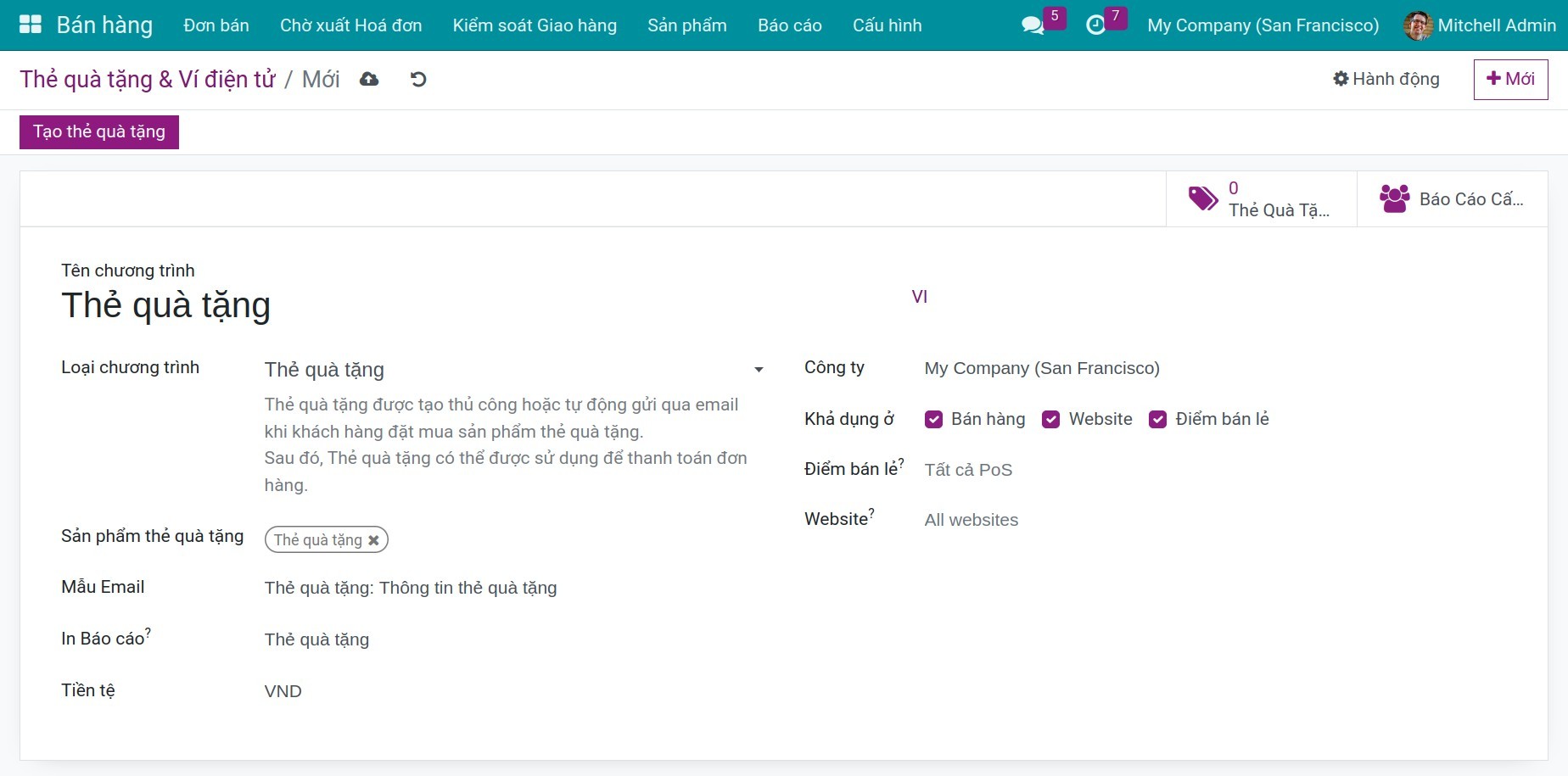This screenshot has width=1568, height=776.
Task: Open the Cấu hình menu
Action: pyautogui.click(x=888, y=25)
